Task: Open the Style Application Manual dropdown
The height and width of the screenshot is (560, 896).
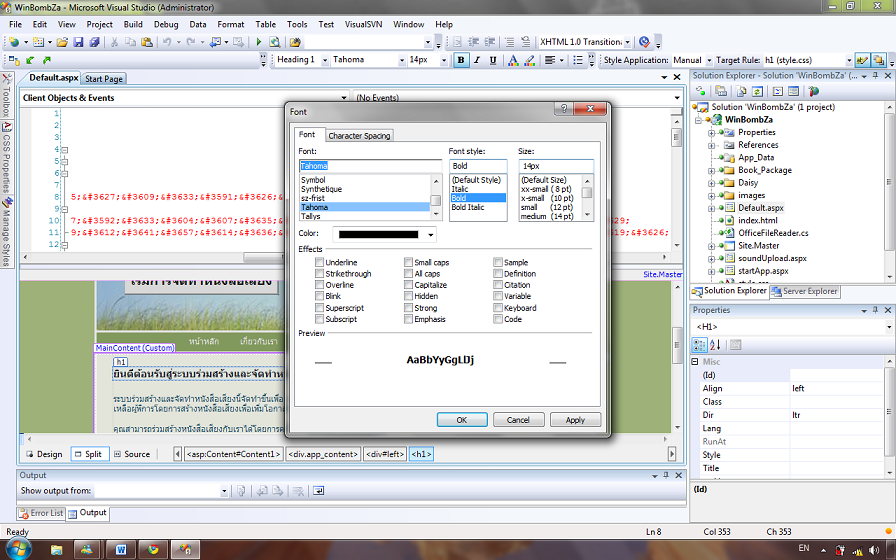Action: [x=709, y=60]
